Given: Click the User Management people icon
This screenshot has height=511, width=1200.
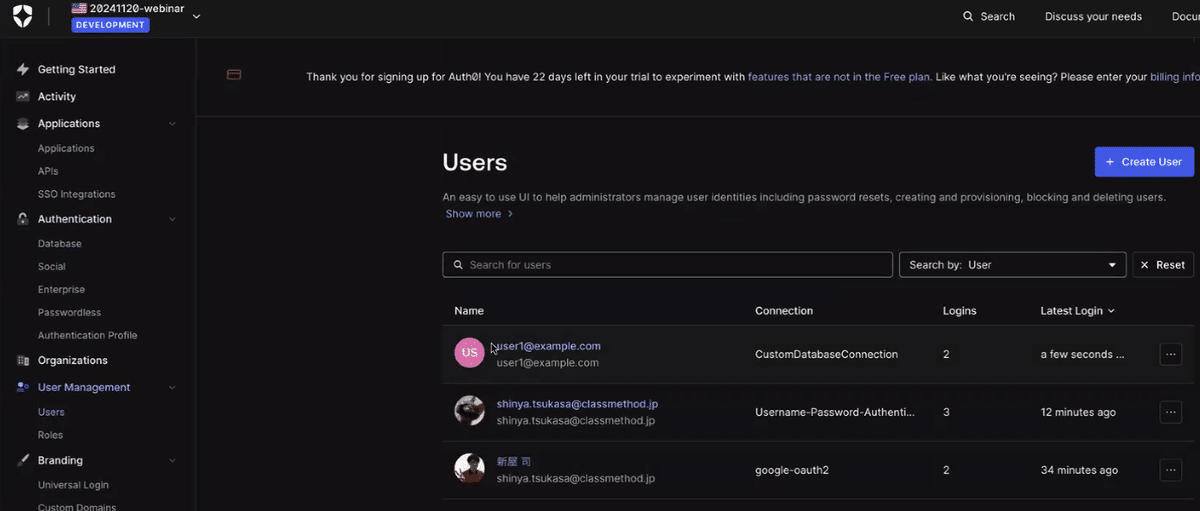Looking at the screenshot, I should coord(22,387).
